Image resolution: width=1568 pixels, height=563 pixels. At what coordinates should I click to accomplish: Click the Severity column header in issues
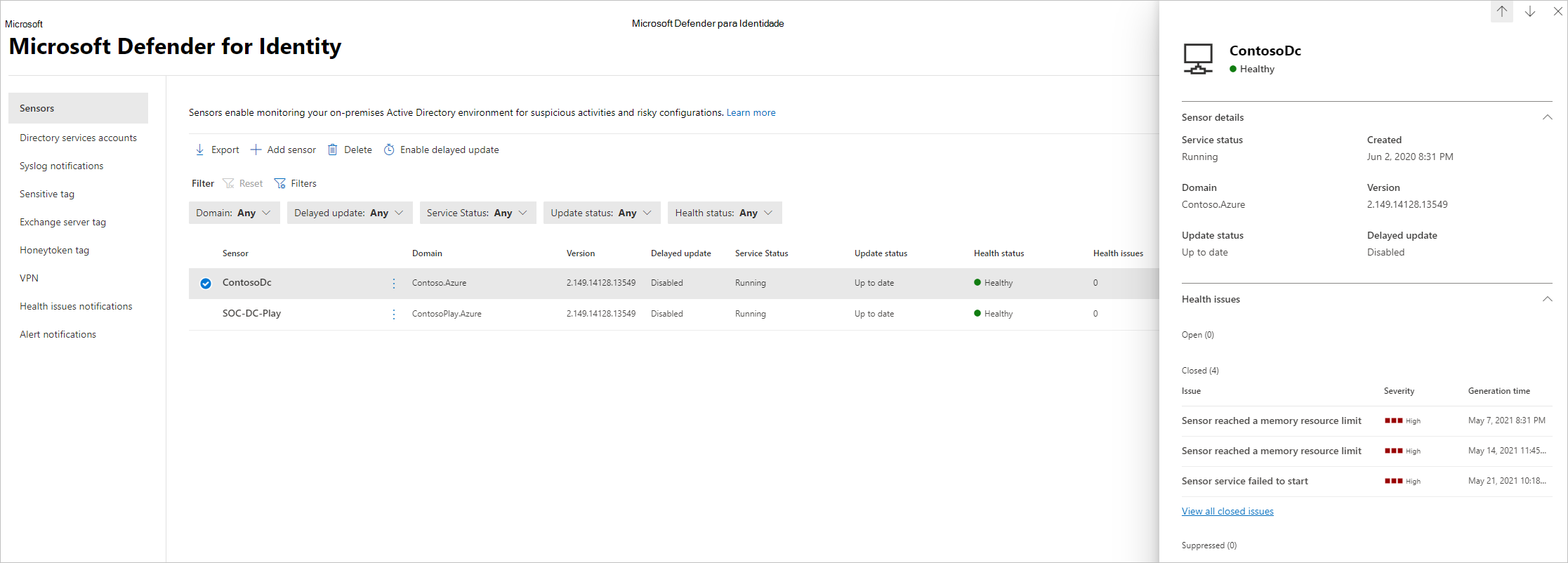(x=1399, y=391)
